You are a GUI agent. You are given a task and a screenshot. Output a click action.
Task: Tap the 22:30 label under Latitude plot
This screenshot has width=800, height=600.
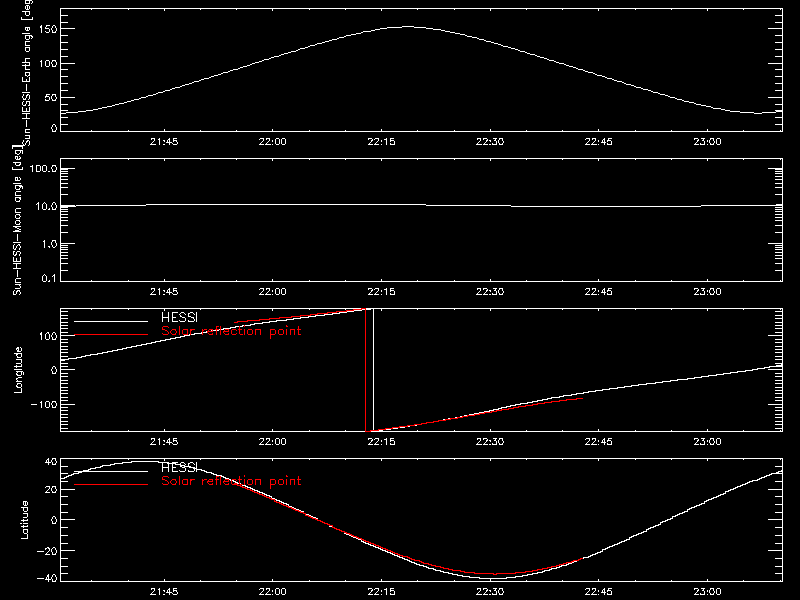490,592
